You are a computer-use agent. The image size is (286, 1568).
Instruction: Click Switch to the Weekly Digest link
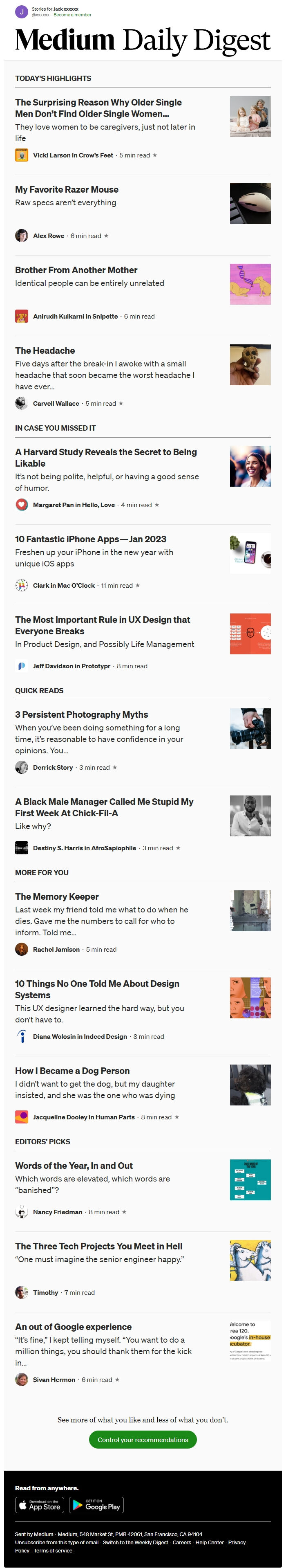(135, 1542)
